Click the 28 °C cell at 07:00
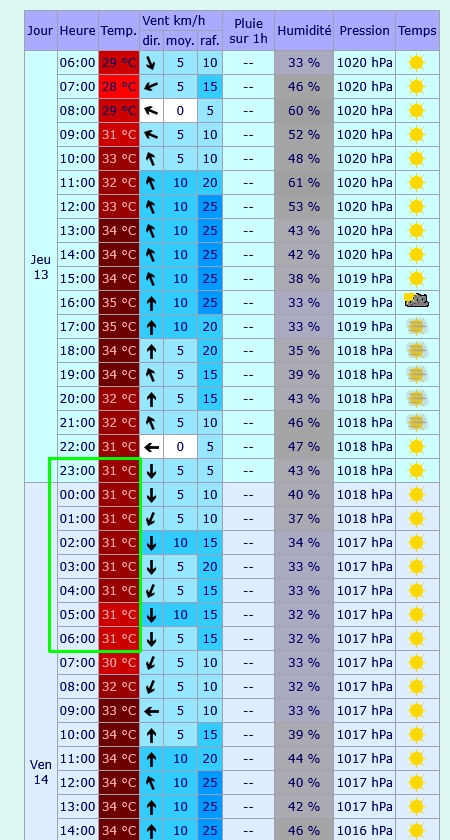 [x=119, y=87]
